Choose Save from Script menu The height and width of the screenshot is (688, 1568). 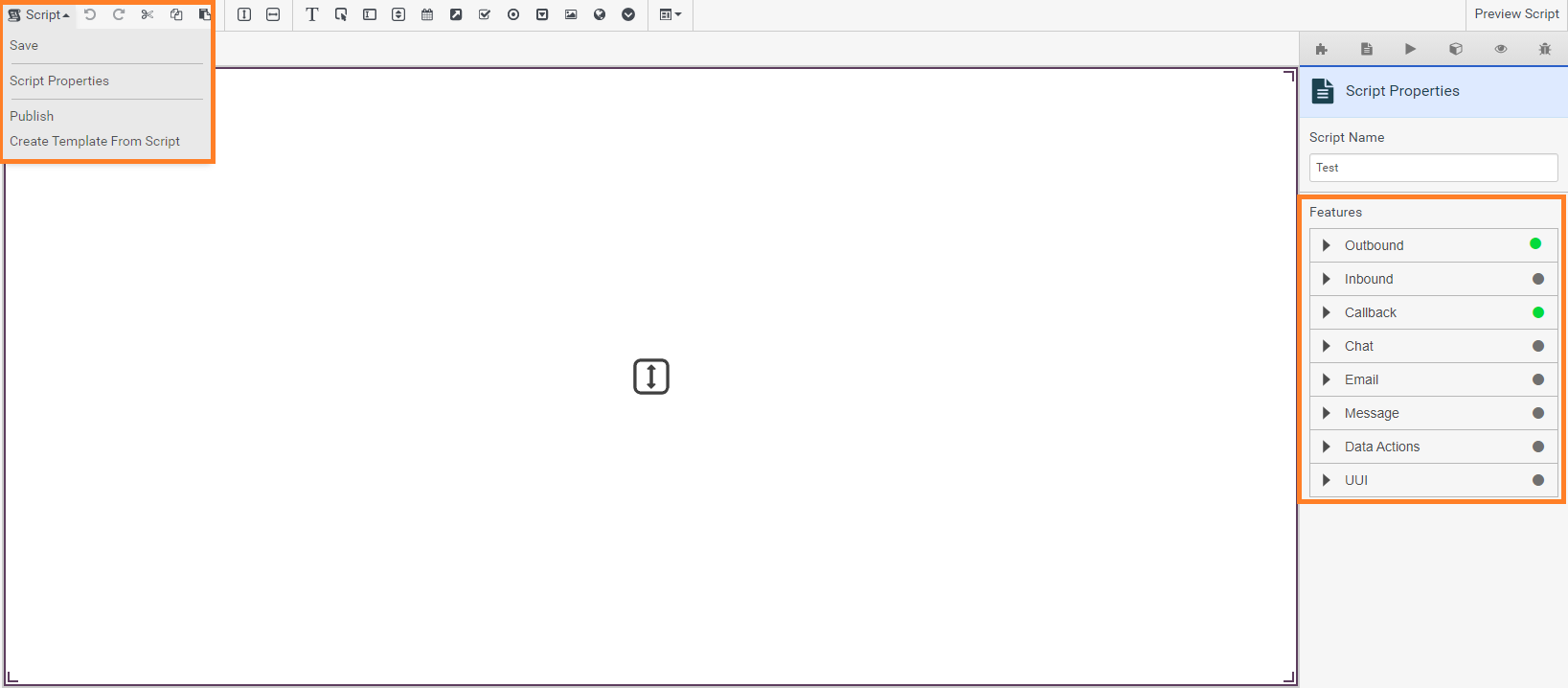[x=24, y=45]
